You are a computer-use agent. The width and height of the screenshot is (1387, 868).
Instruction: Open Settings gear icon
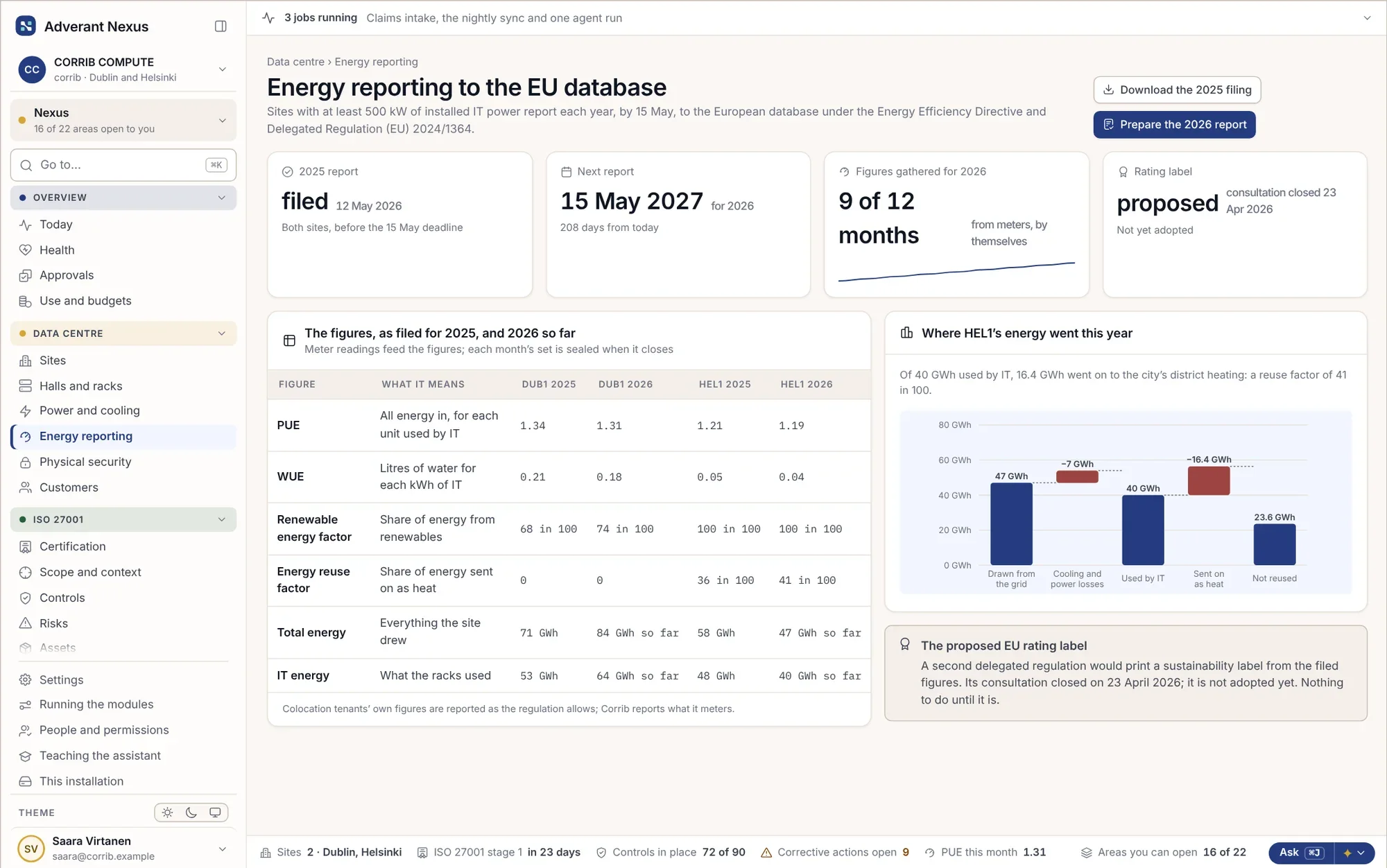click(26, 680)
